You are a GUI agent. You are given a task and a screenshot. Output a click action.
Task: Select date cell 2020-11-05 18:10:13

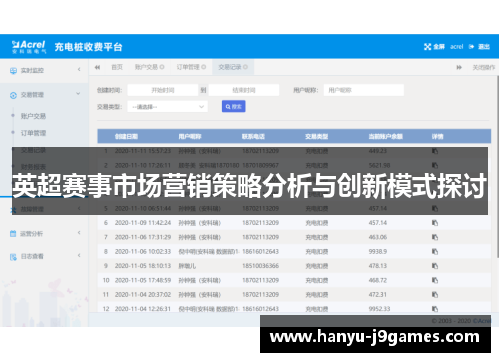[x=143, y=266]
